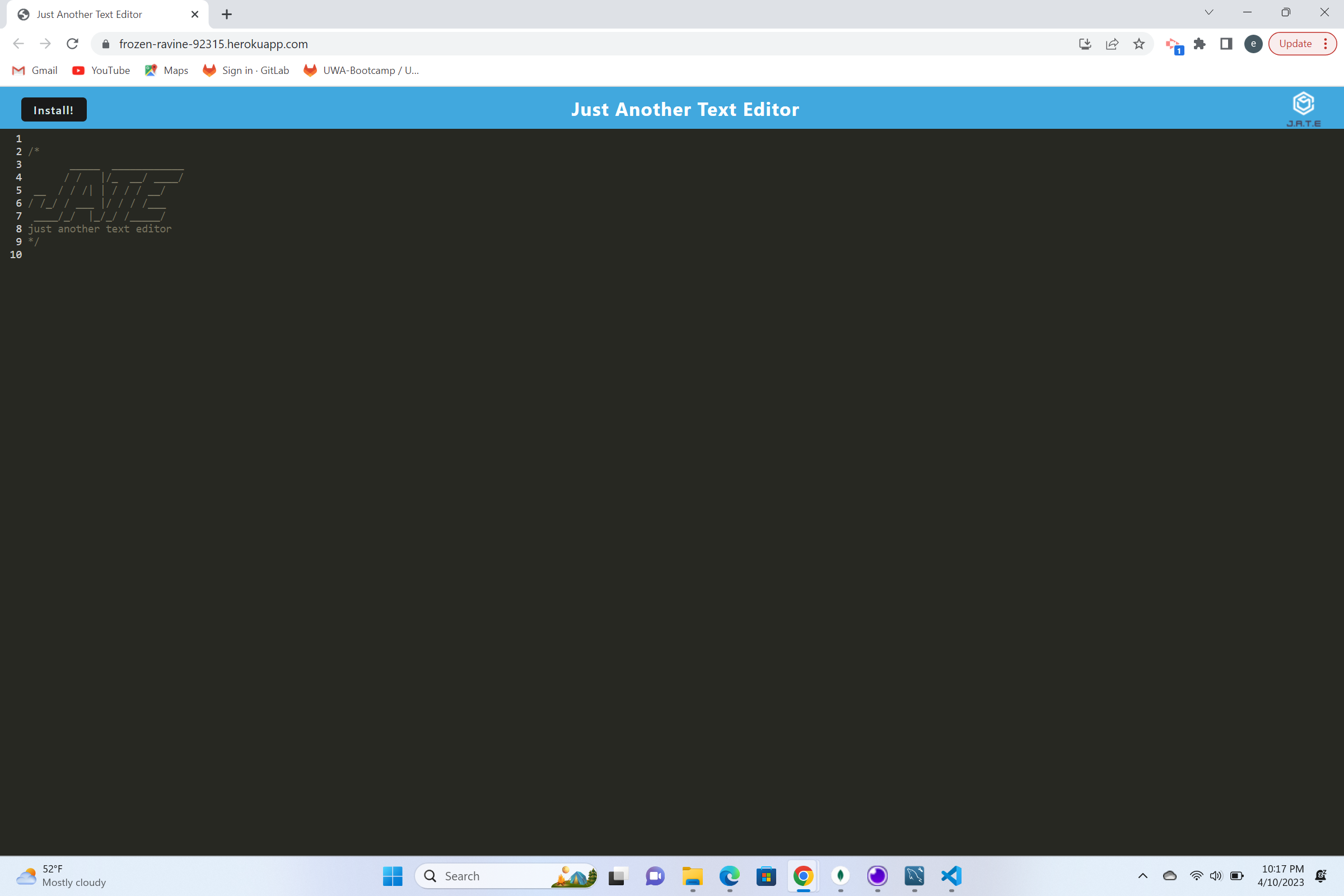Image resolution: width=1344 pixels, height=896 pixels.
Task: Open the Chrome extensions puzzle icon
Action: click(x=1200, y=44)
